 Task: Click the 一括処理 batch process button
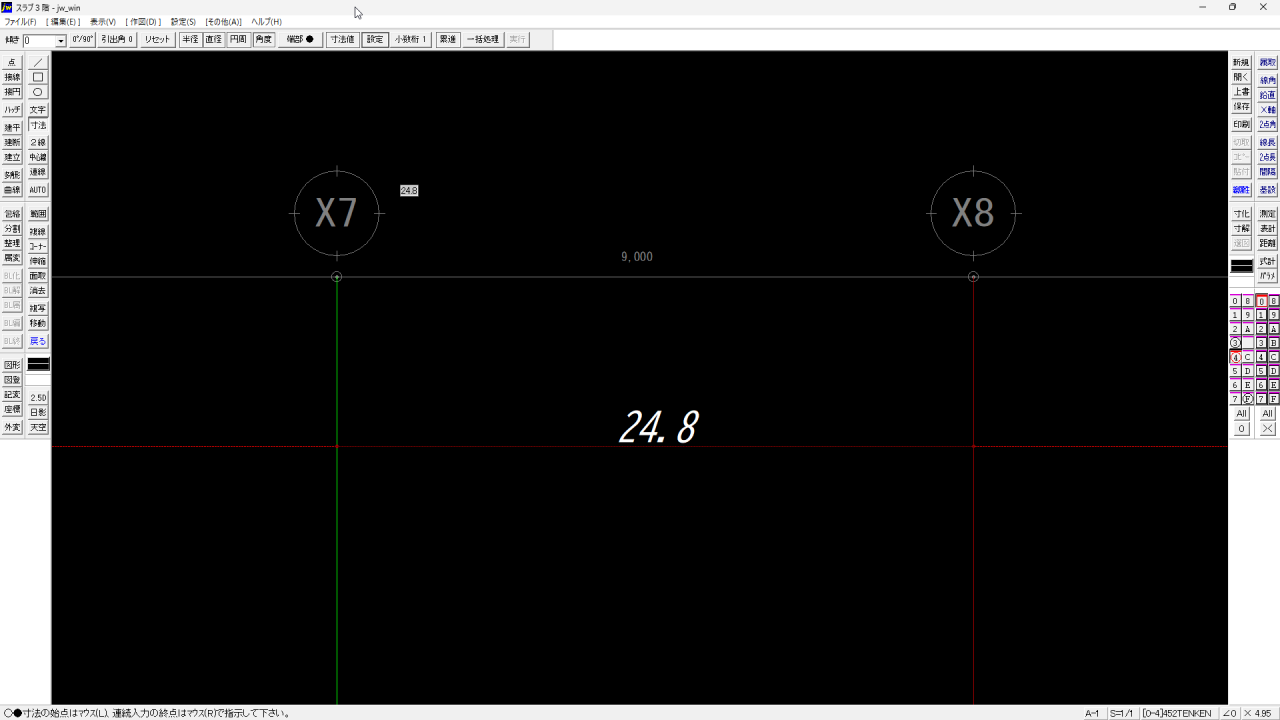(483, 40)
